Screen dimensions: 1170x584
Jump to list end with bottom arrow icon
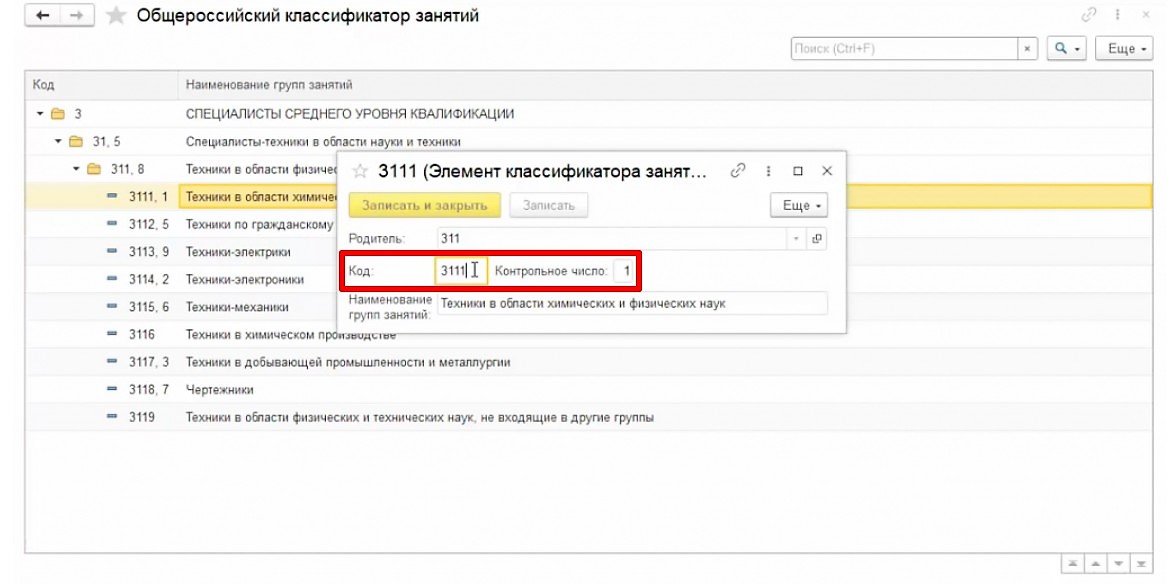tap(1143, 563)
